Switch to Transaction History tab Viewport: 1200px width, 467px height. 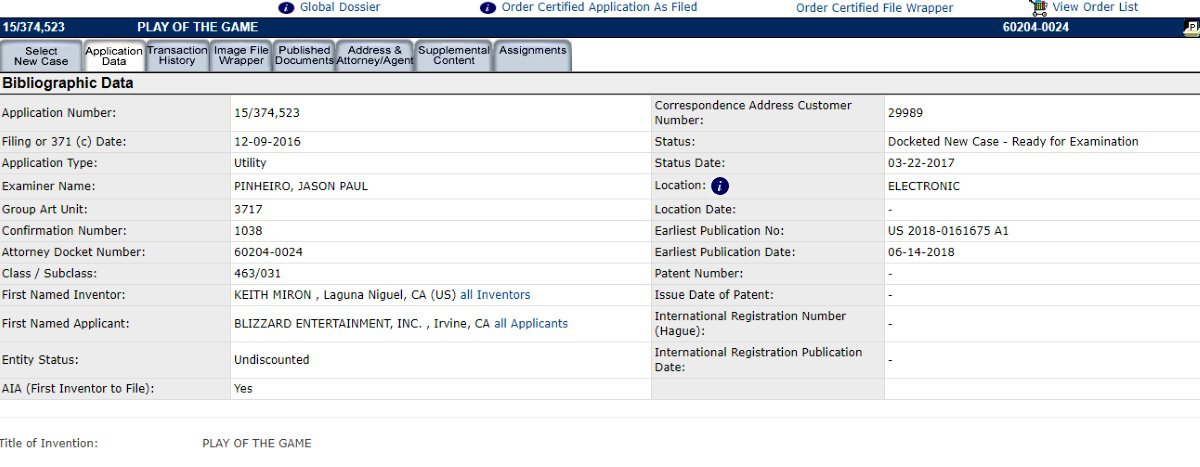(177, 55)
